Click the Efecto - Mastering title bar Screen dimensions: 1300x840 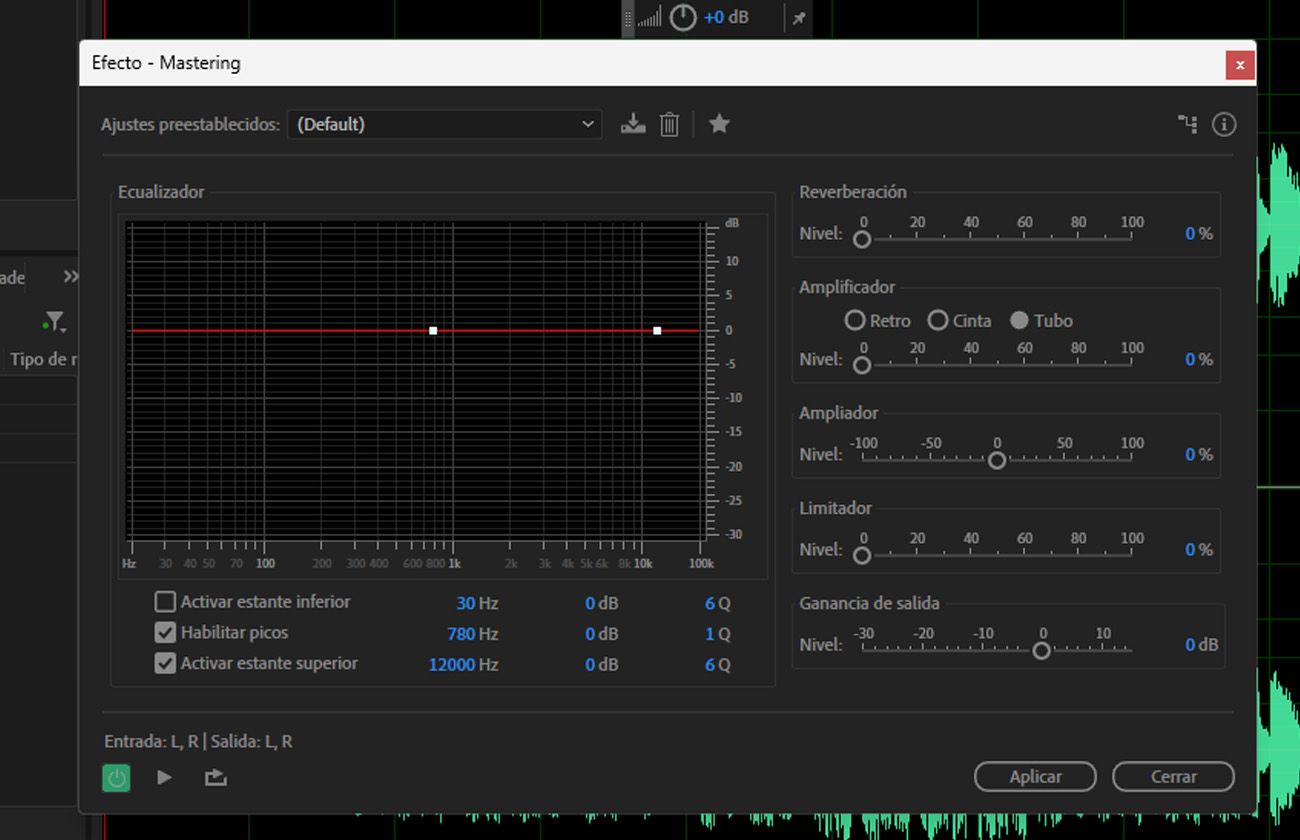pyautogui.click(x=400, y=63)
